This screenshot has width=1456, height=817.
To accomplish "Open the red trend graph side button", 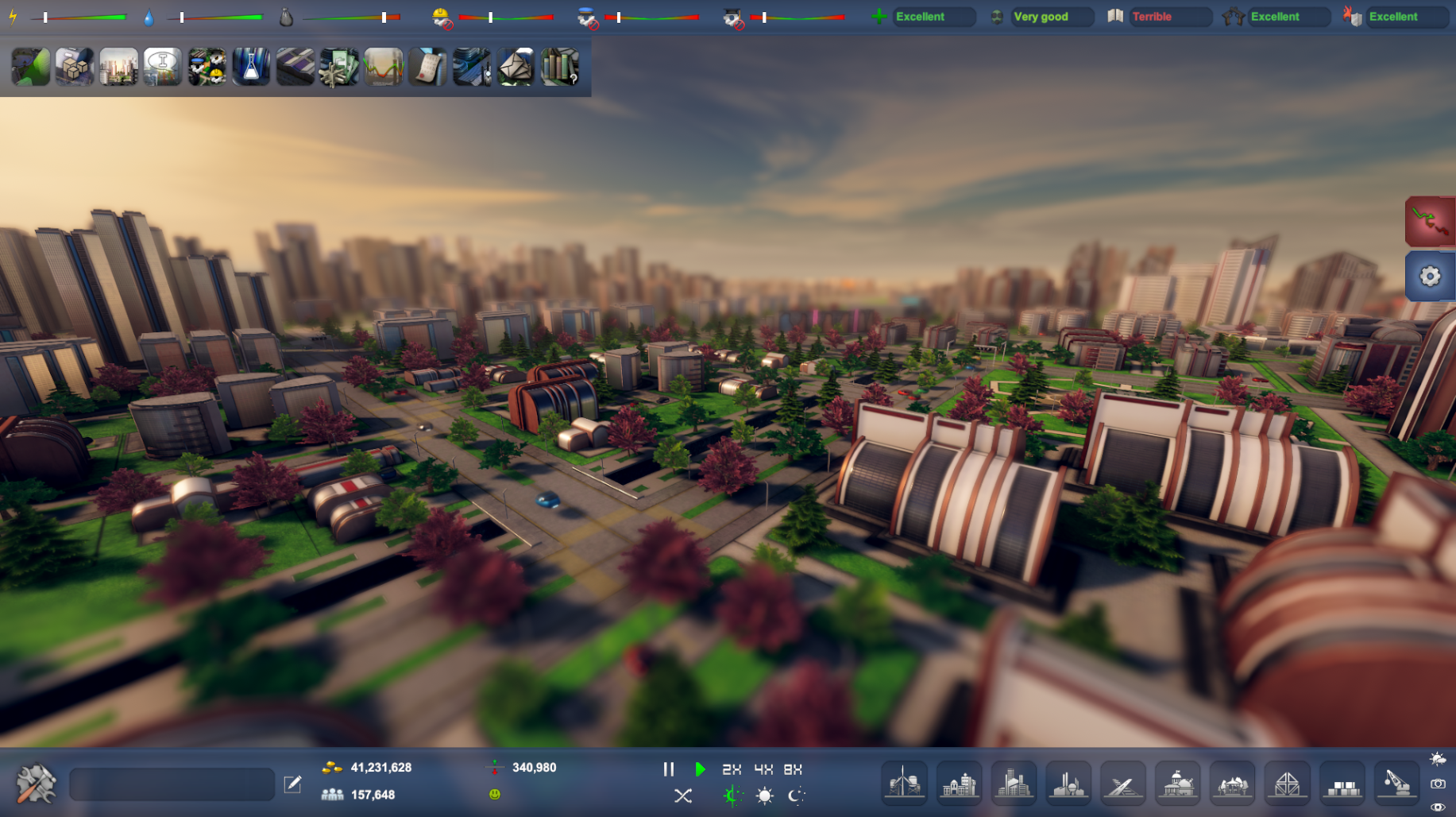I will coord(1431,221).
